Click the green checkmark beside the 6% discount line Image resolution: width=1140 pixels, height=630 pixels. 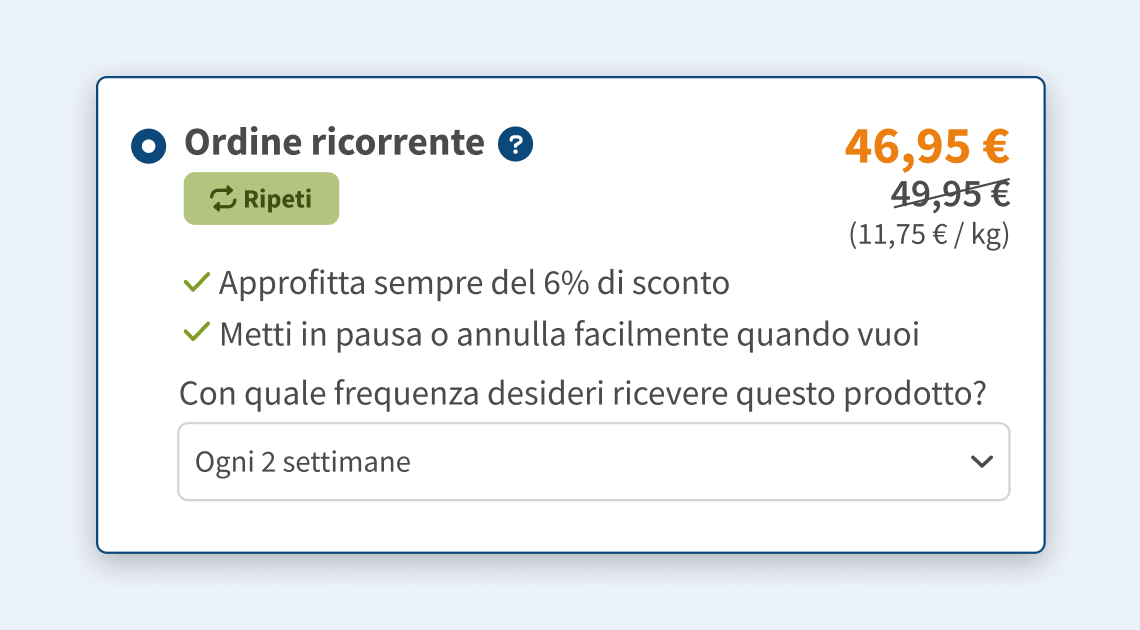pyautogui.click(x=195, y=282)
